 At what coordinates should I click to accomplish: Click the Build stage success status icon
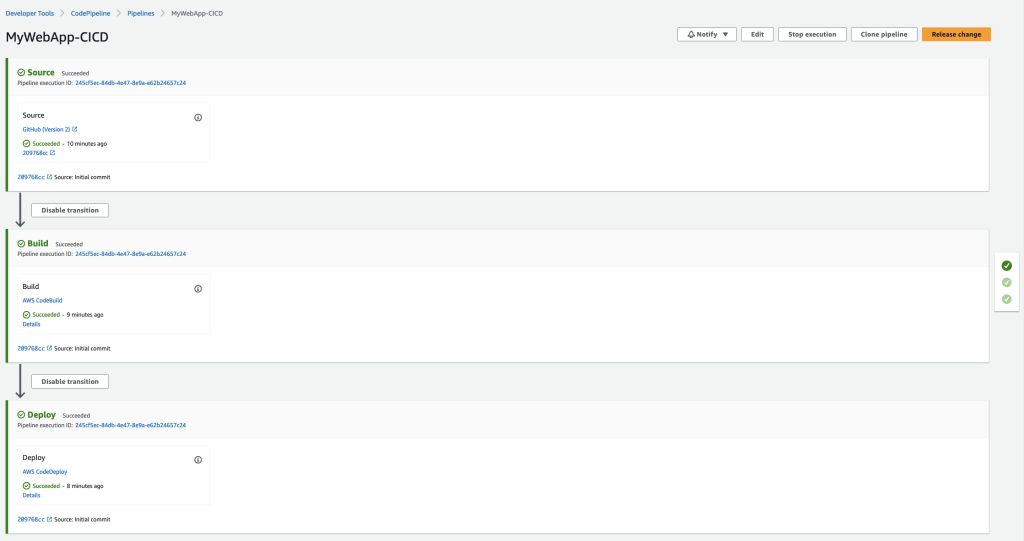coord(21,244)
